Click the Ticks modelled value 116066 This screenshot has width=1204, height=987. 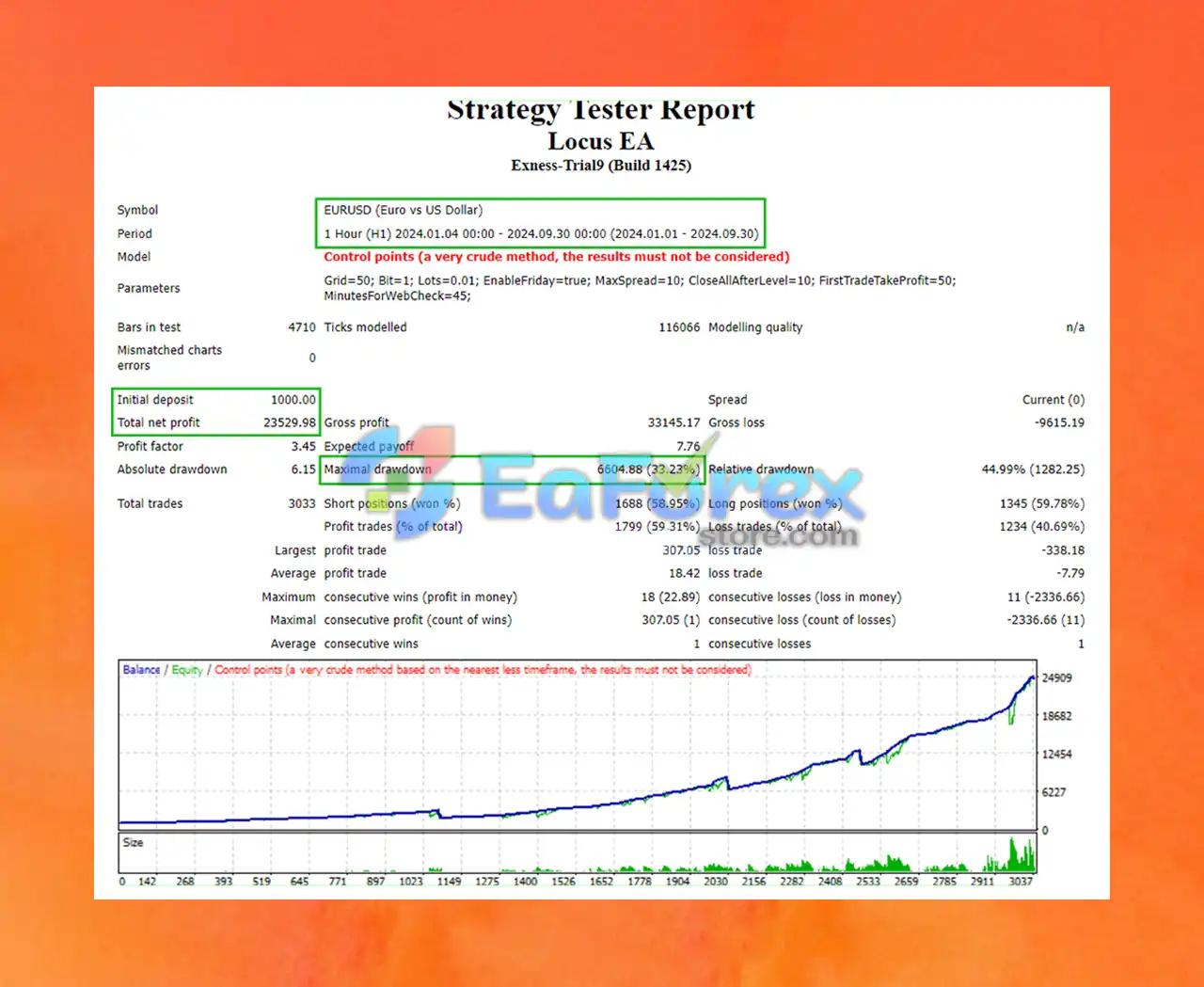tap(679, 327)
